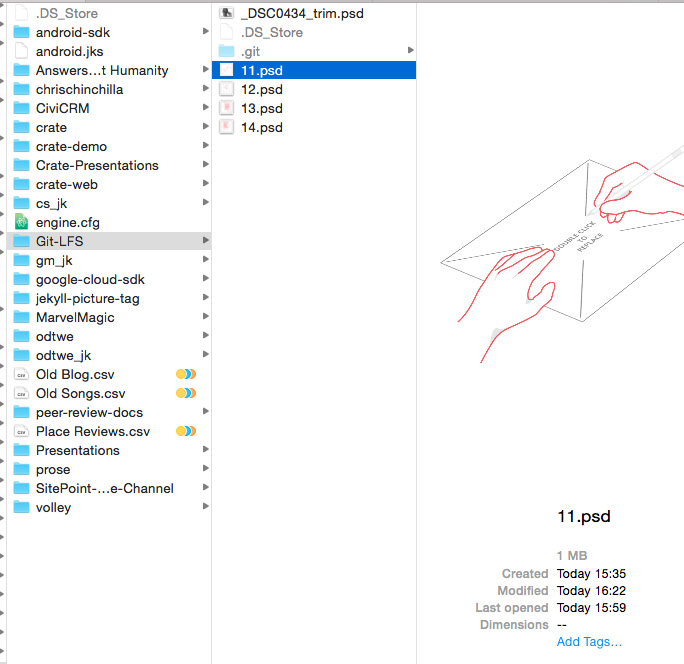Click the prose folder name
The image size is (684, 664).
53,469
